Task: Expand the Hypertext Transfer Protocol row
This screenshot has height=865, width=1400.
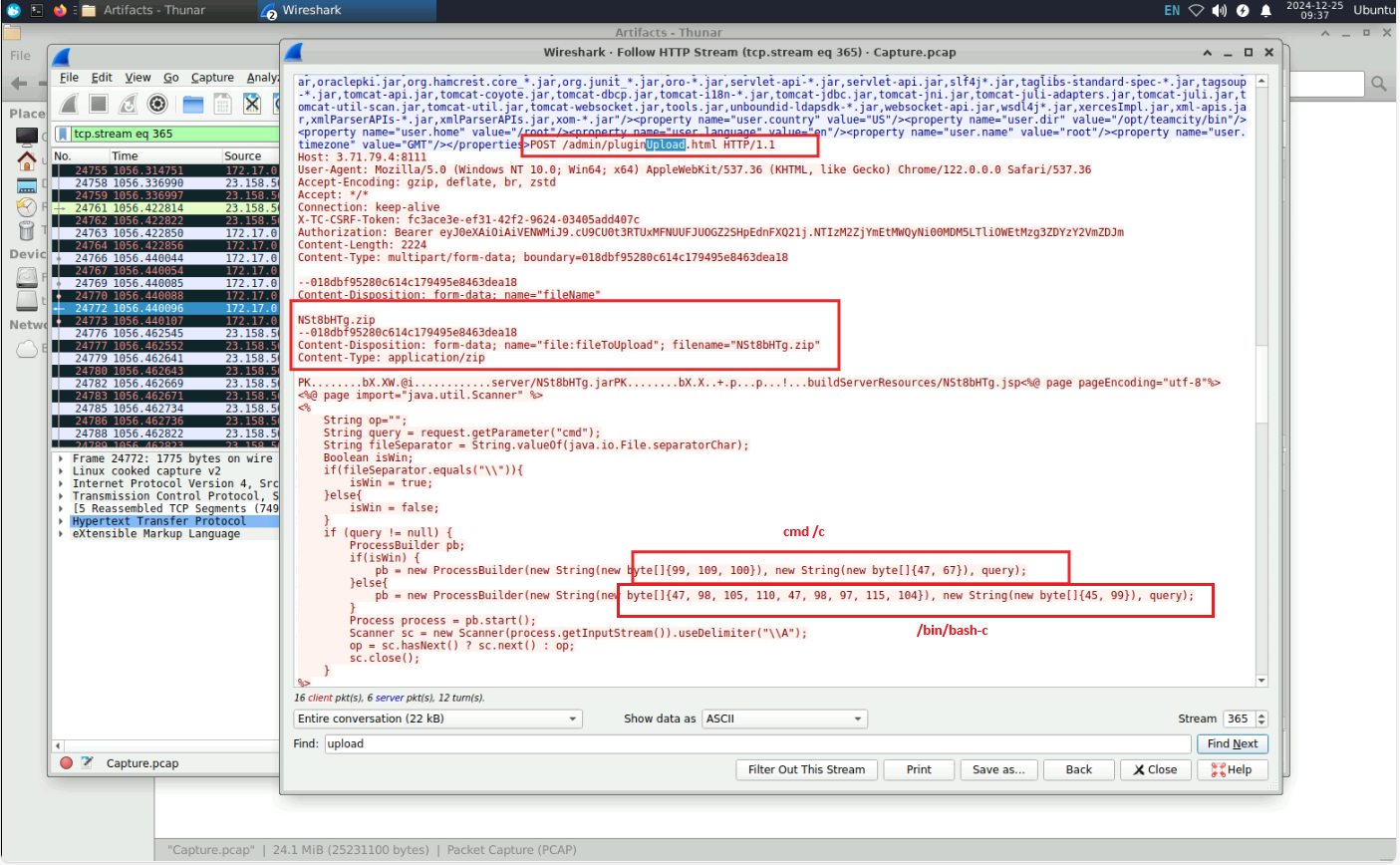Action: click(x=62, y=521)
